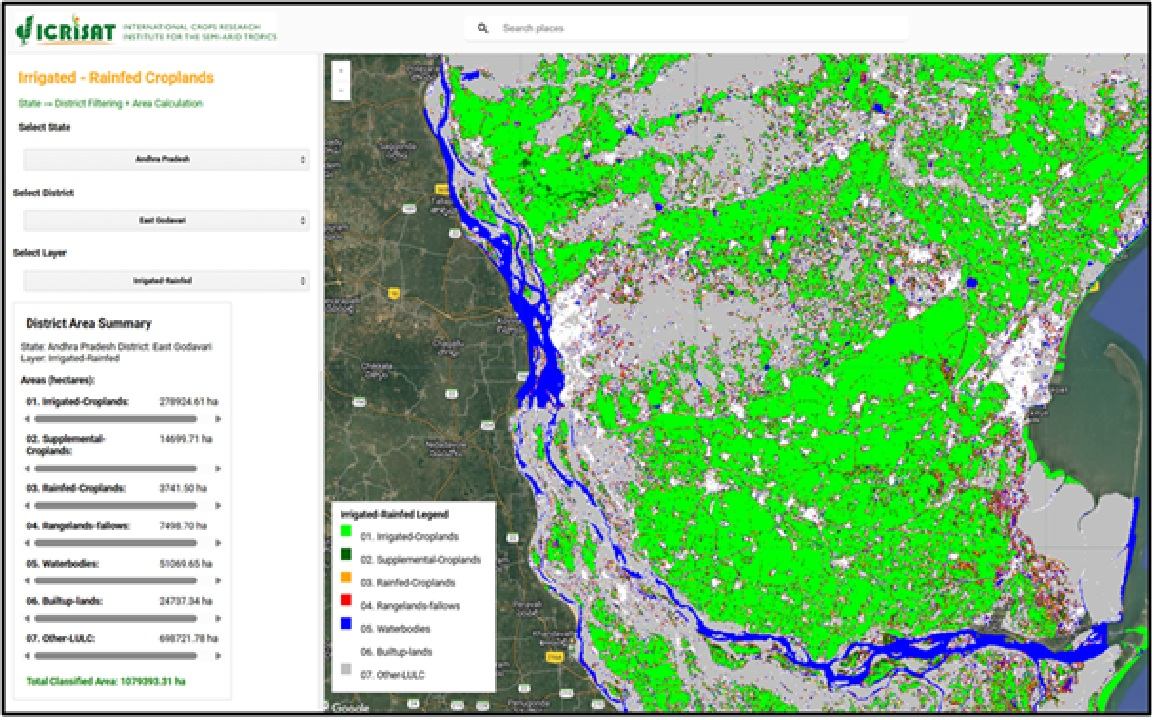This screenshot has height=720, width=1152.
Task: Open the Select State dropdown
Action: tap(166, 160)
